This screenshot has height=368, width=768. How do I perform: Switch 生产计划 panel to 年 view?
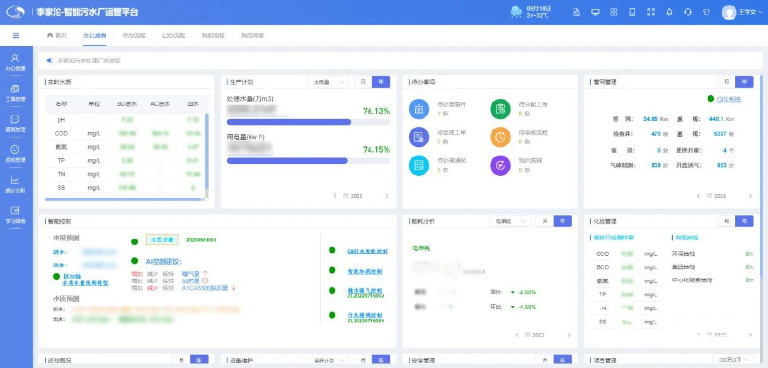point(381,82)
